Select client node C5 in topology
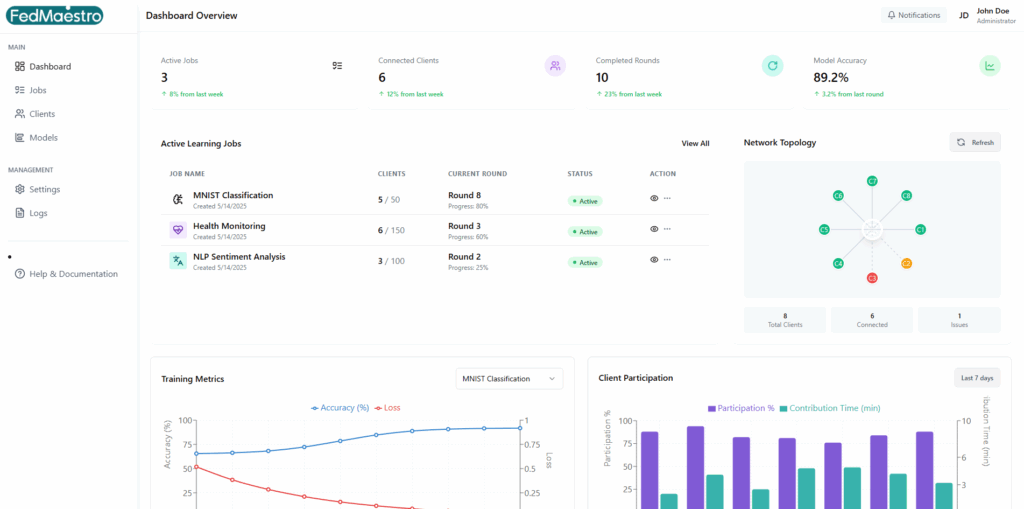The width and height of the screenshot is (1024, 509). coord(824,229)
